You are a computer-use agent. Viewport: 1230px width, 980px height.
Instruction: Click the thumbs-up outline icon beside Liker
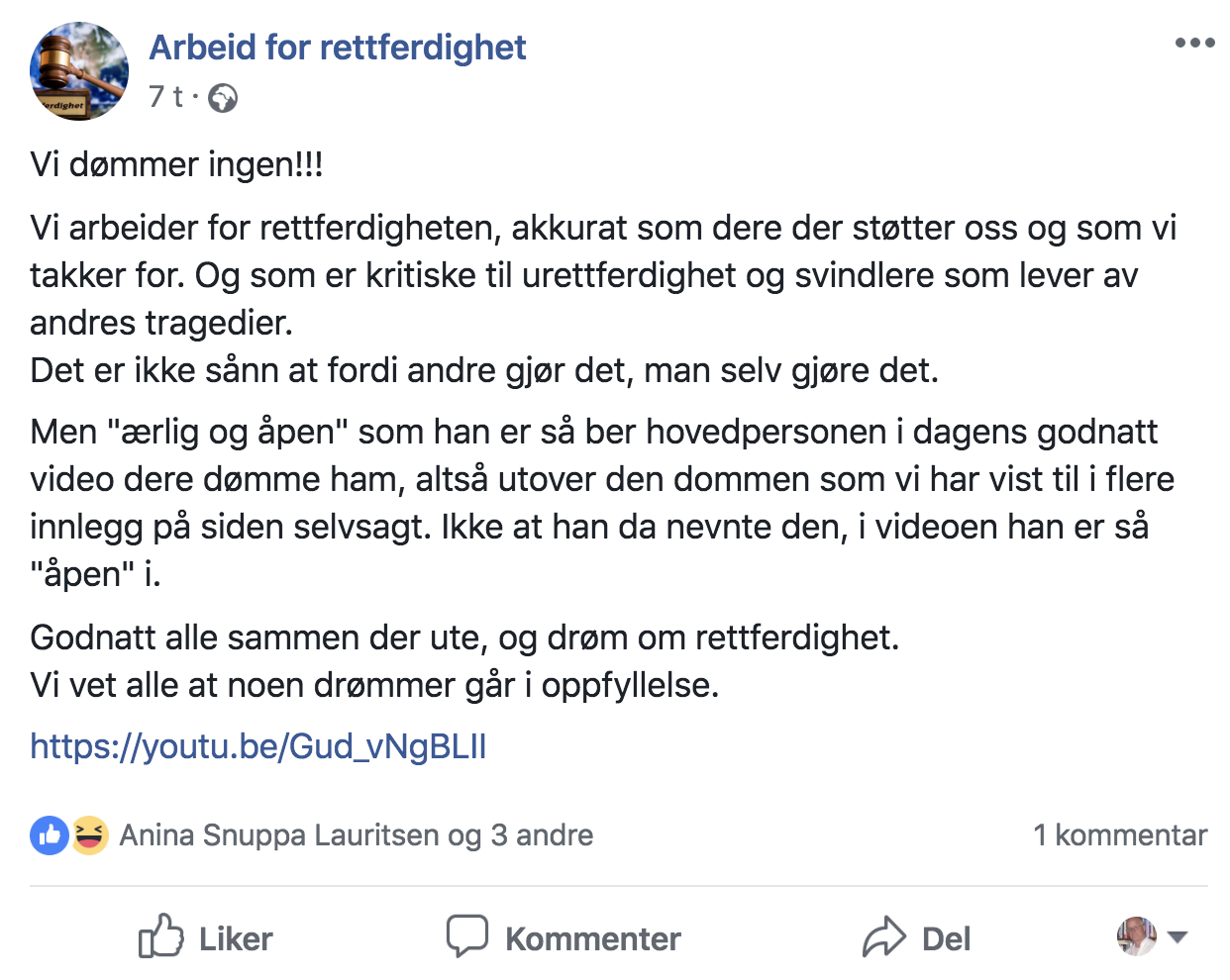160,935
